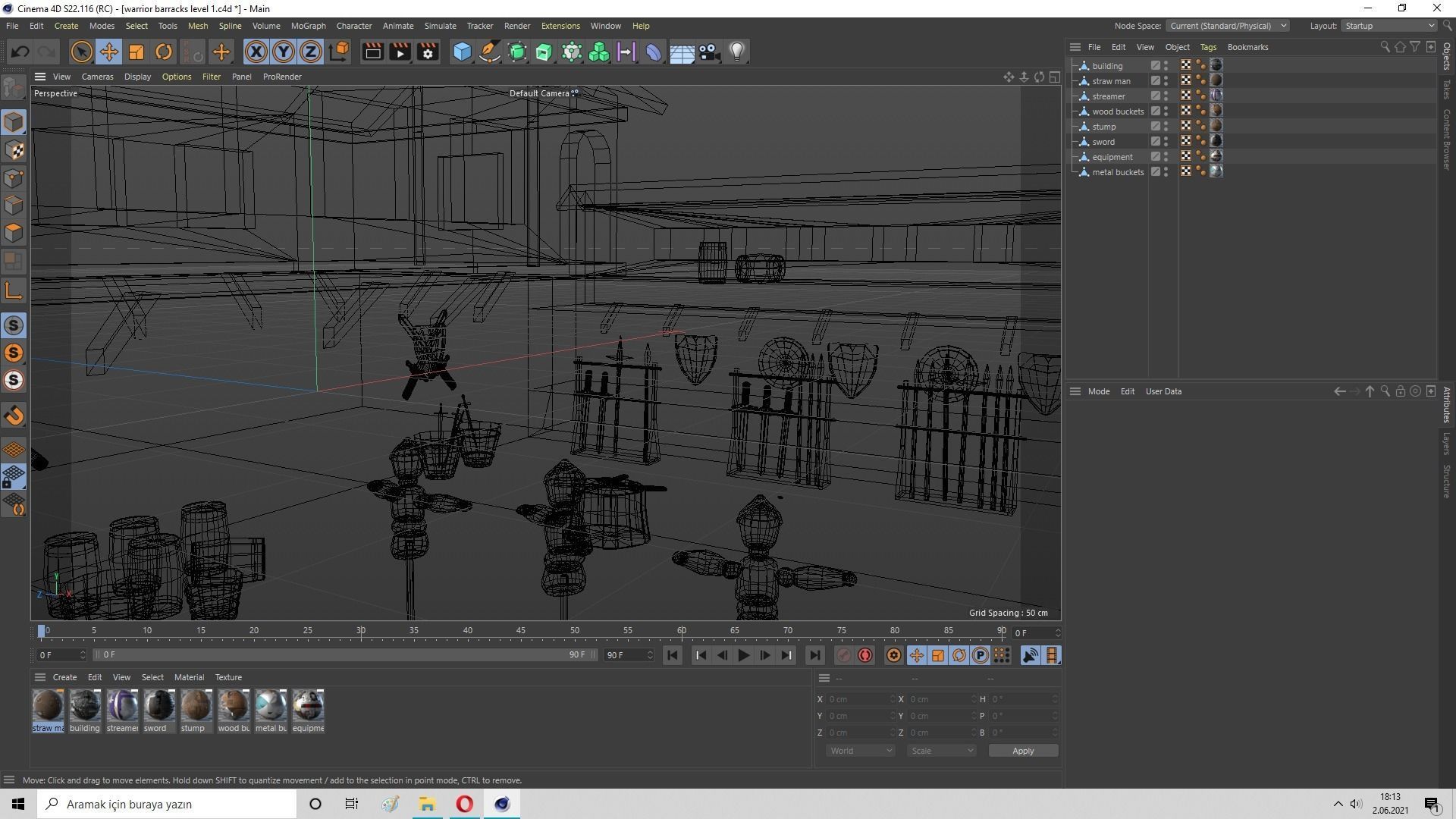
Task: Select the equipment material thumbnail
Action: pyautogui.click(x=308, y=705)
